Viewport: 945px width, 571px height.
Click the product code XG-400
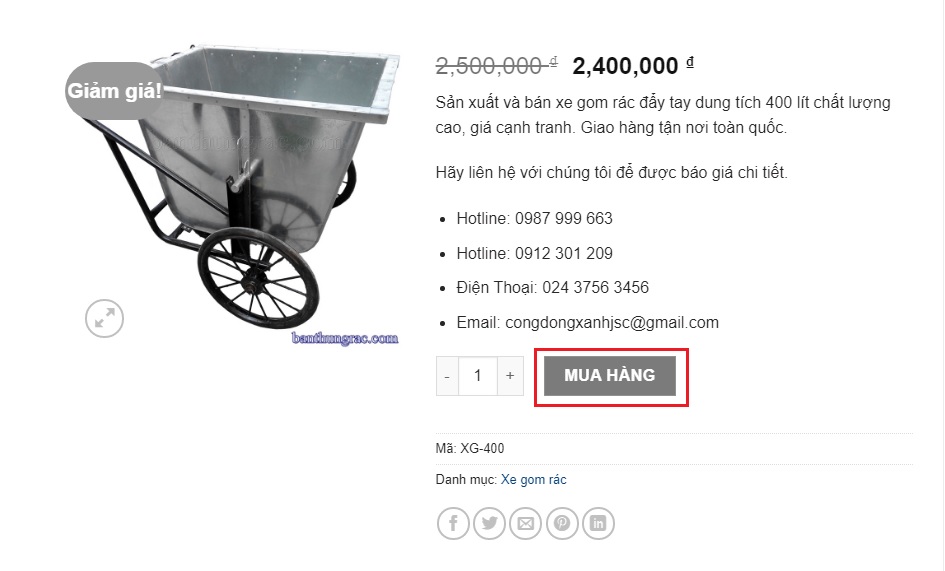click(x=482, y=449)
